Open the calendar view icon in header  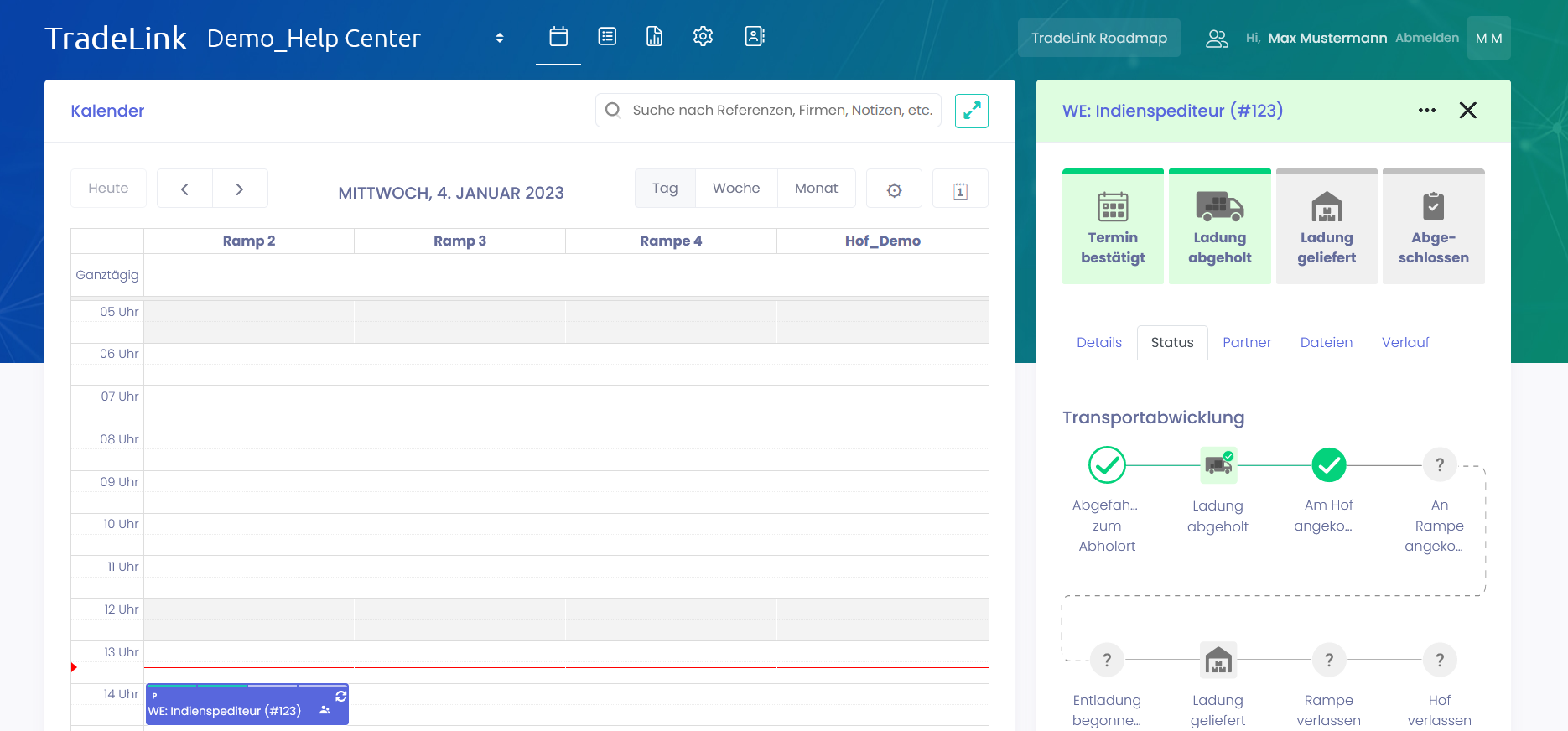(558, 37)
